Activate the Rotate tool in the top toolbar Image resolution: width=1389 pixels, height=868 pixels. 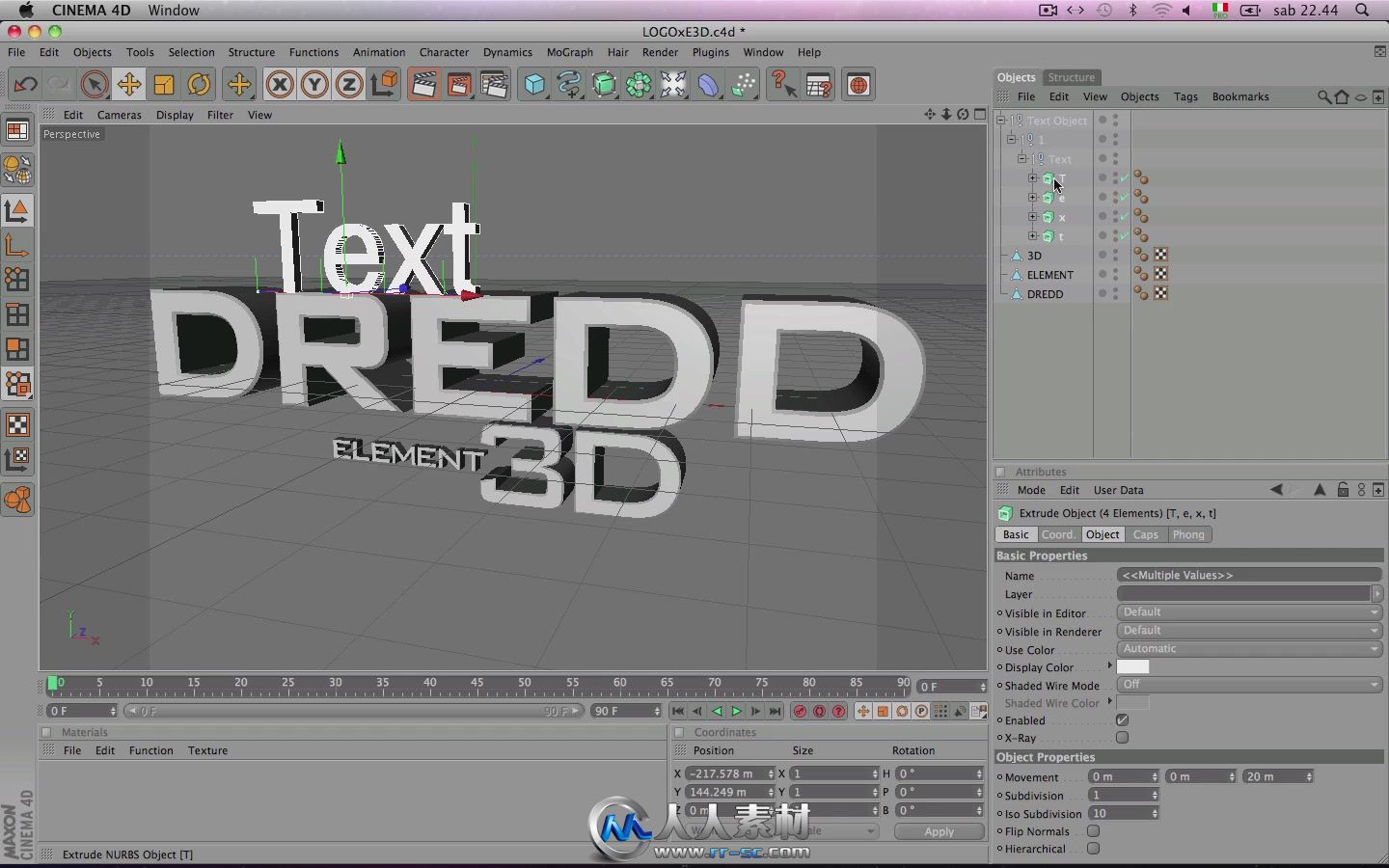pos(199,85)
